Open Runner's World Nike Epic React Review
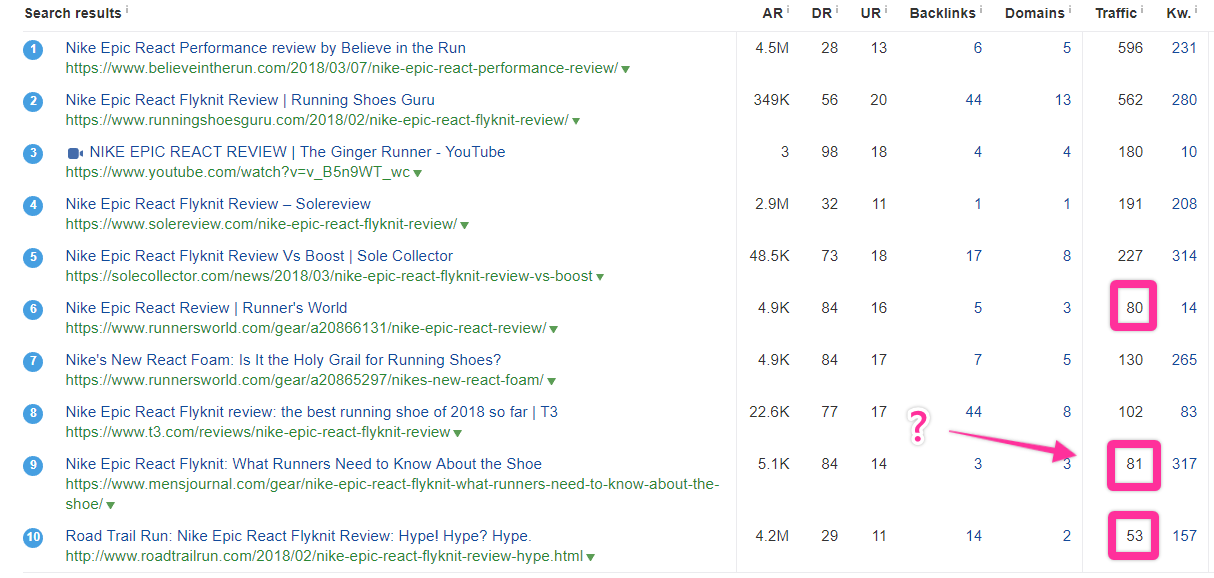 pos(207,308)
